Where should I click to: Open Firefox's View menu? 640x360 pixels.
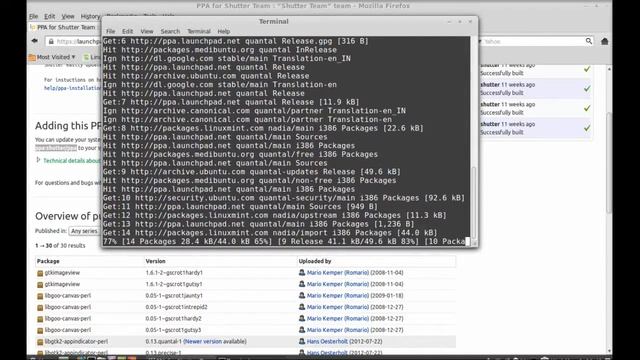pos(68,16)
